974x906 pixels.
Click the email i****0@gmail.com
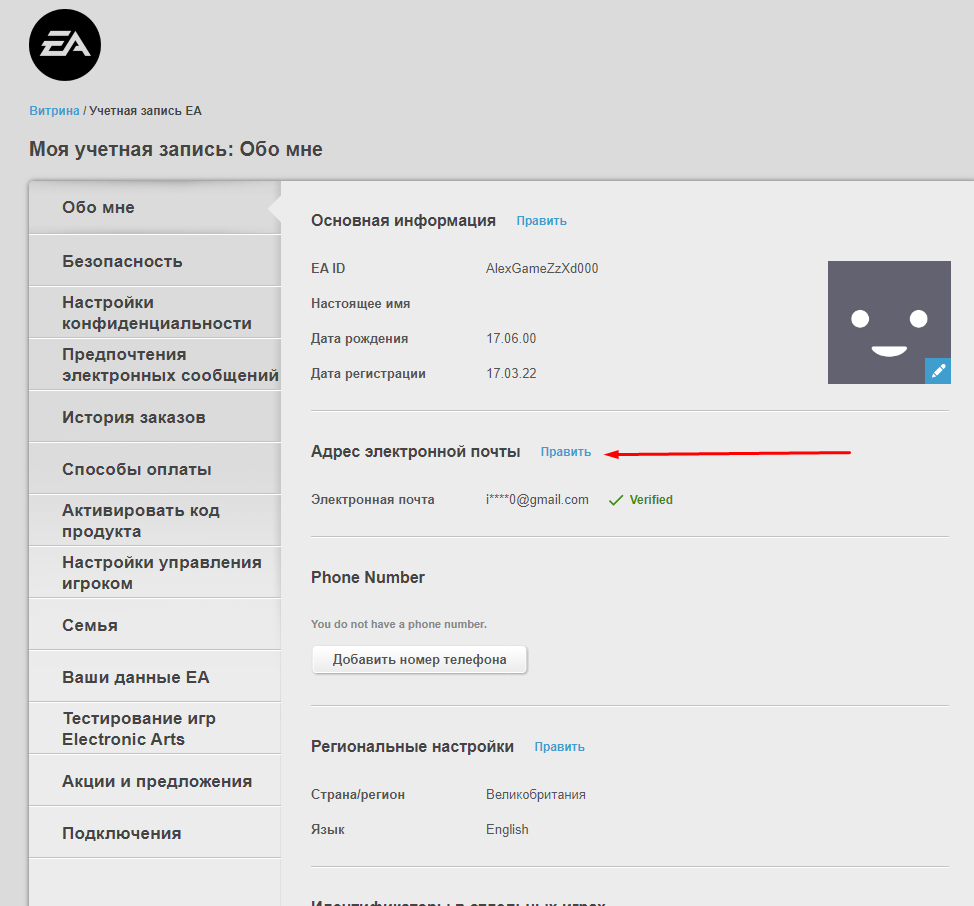pos(537,500)
